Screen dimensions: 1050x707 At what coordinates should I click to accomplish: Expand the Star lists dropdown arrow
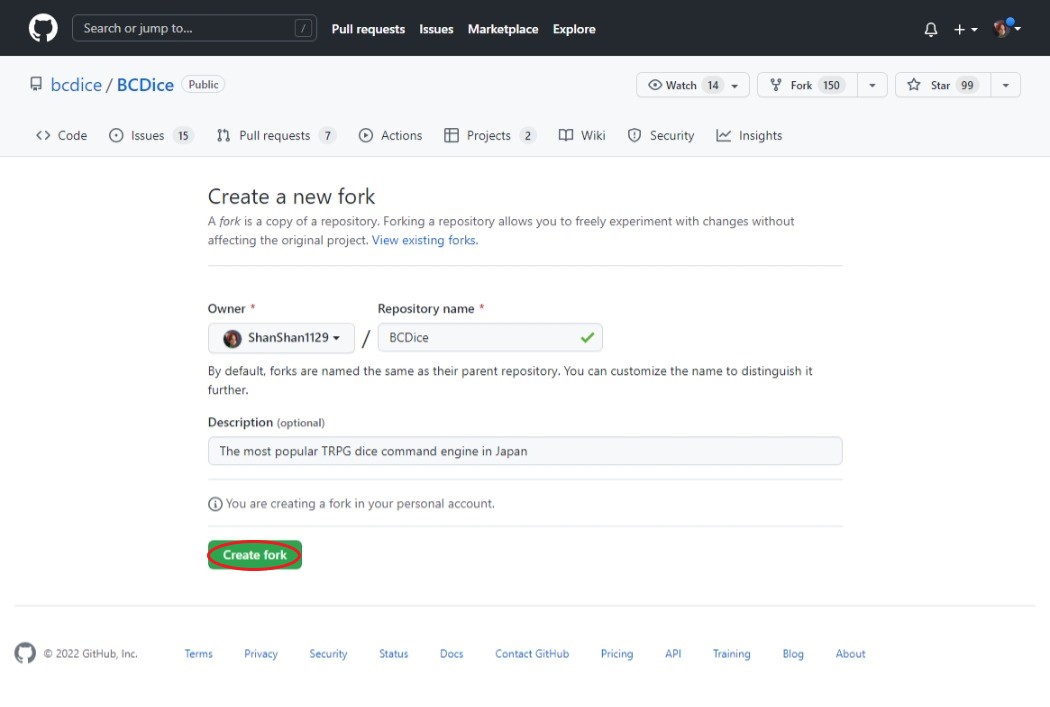pyautogui.click(x=1005, y=86)
